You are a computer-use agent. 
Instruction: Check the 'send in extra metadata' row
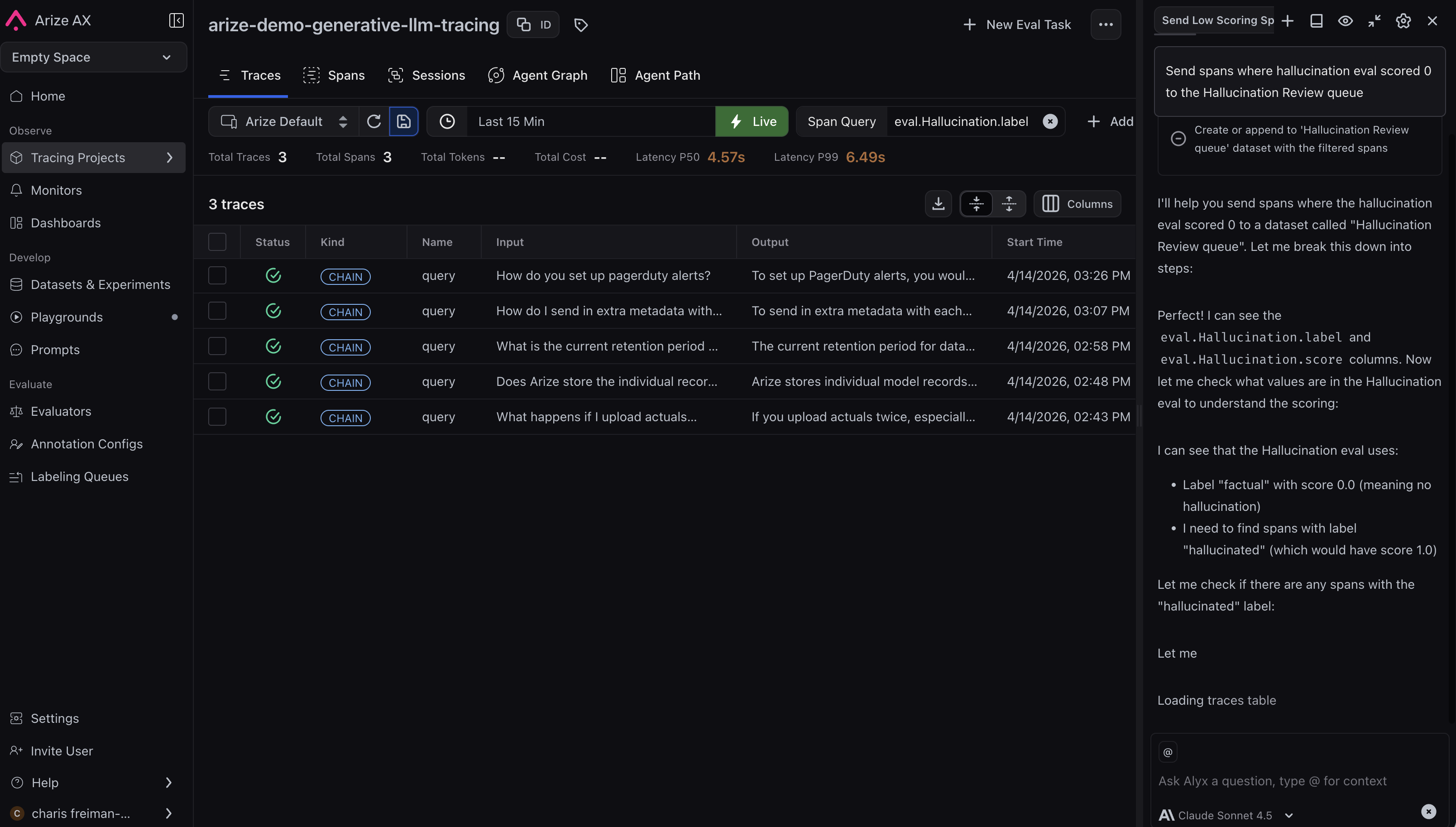217,311
